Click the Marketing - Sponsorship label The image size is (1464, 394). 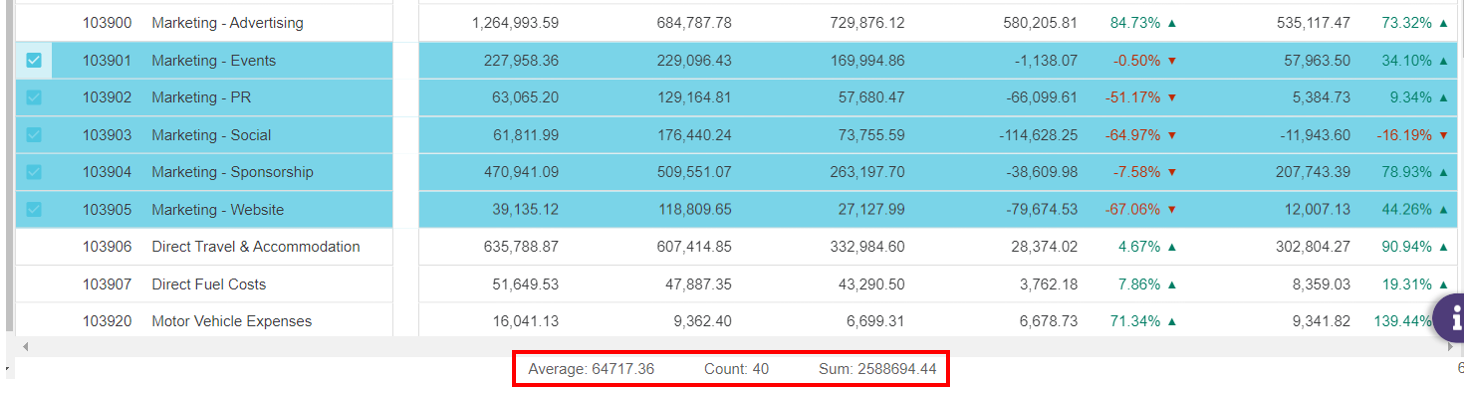click(x=233, y=172)
